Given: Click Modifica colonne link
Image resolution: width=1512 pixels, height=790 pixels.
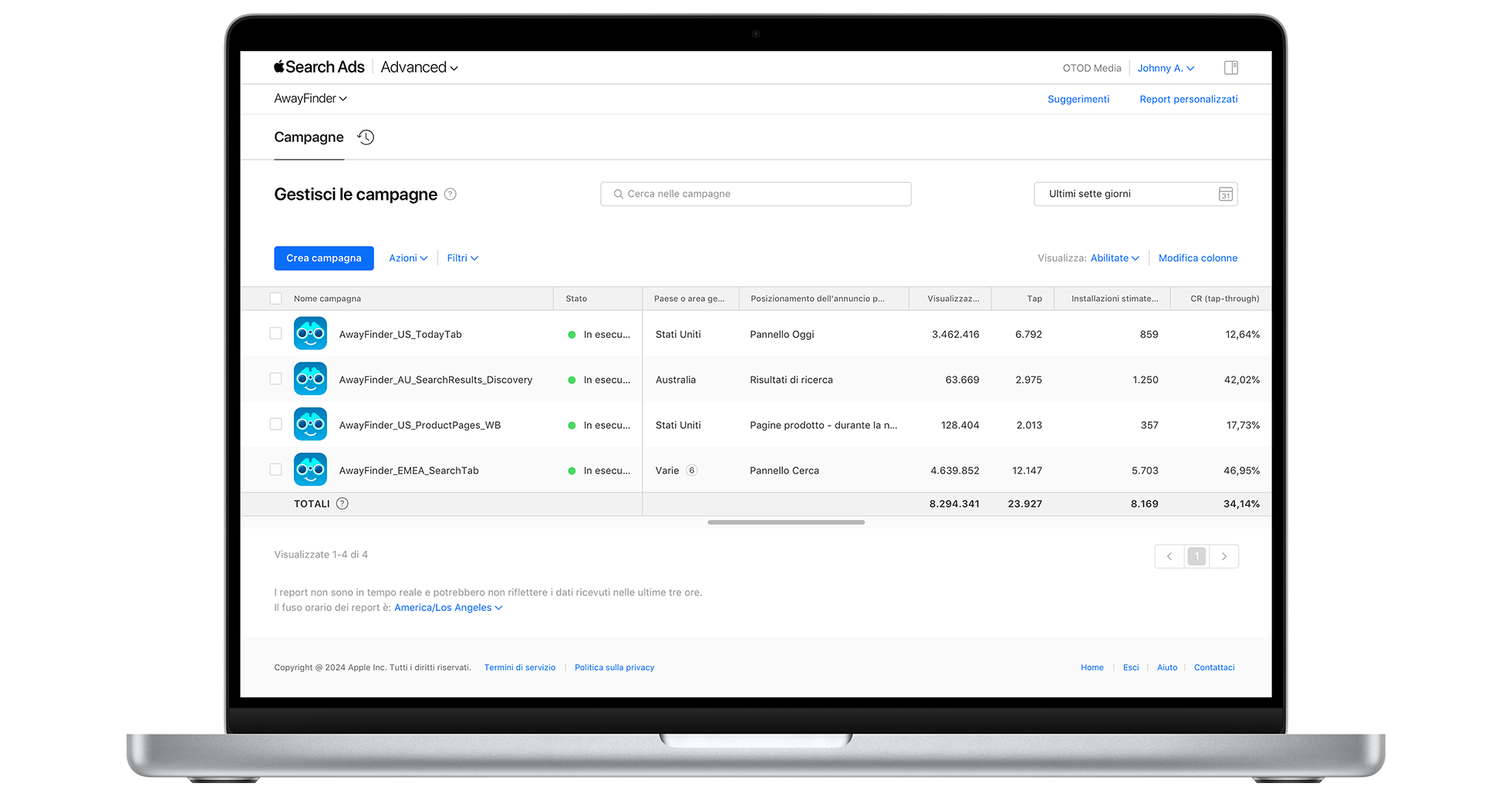Looking at the screenshot, I should 1198,258.
